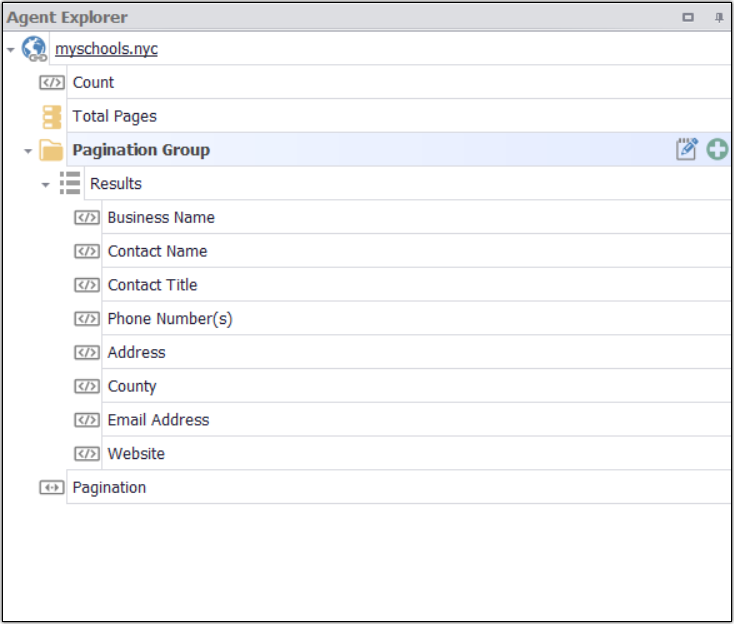The height and width of the screenshot is (625, 735).
Task: Collapse the myschools.nyc root node
Action: tap(10, 50)
